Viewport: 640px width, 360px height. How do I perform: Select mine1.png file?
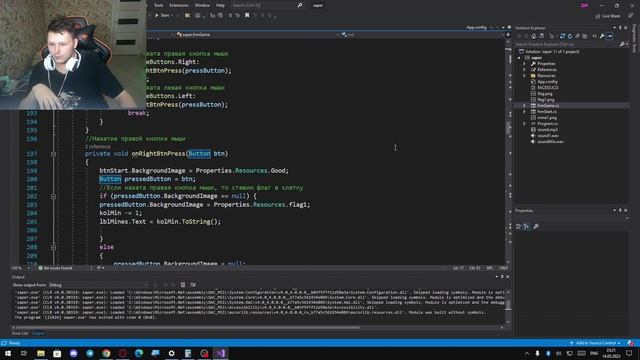[x=547, y=118]
